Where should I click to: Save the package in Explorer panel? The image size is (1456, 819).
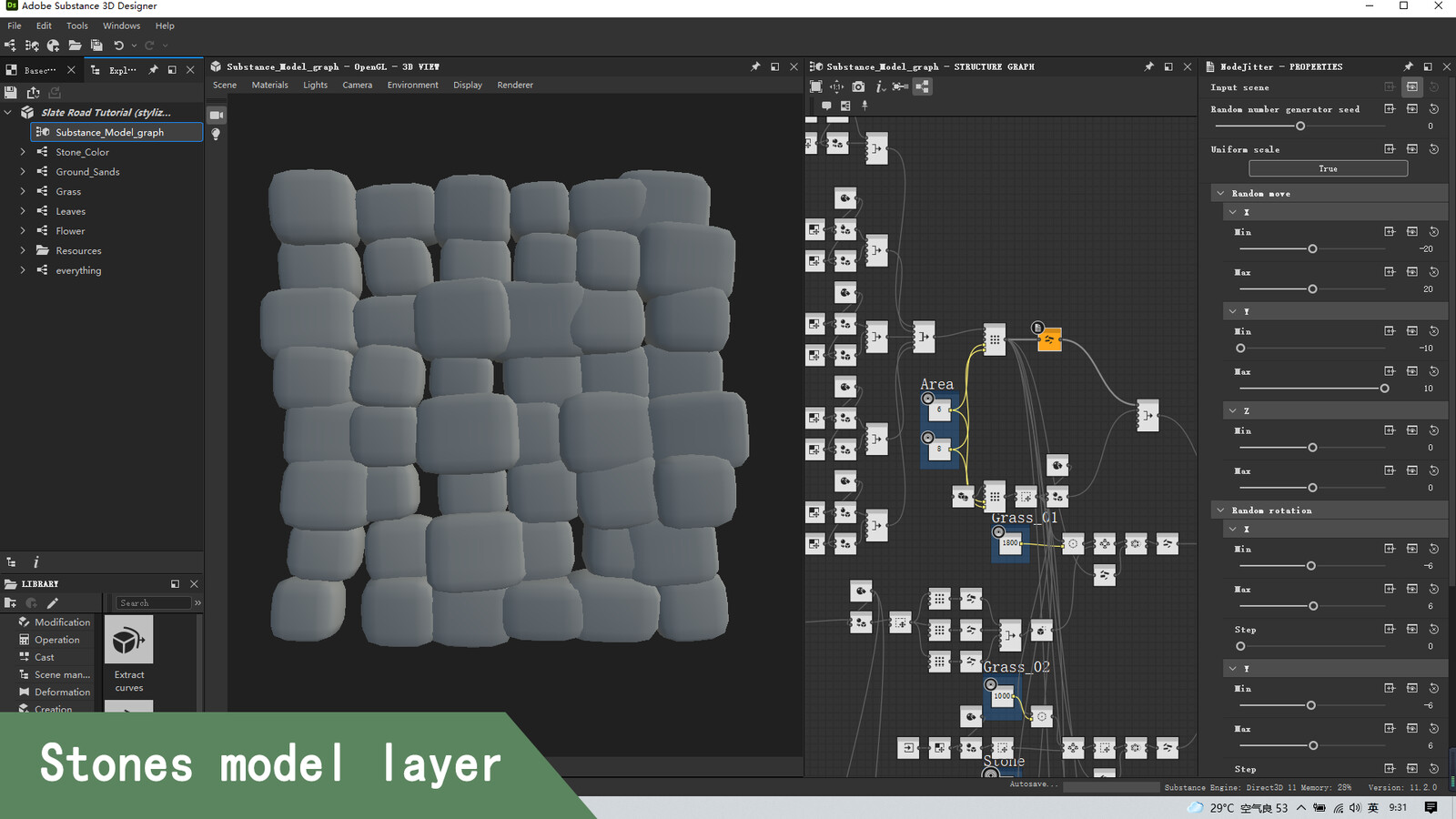click(x=11, y=92)
